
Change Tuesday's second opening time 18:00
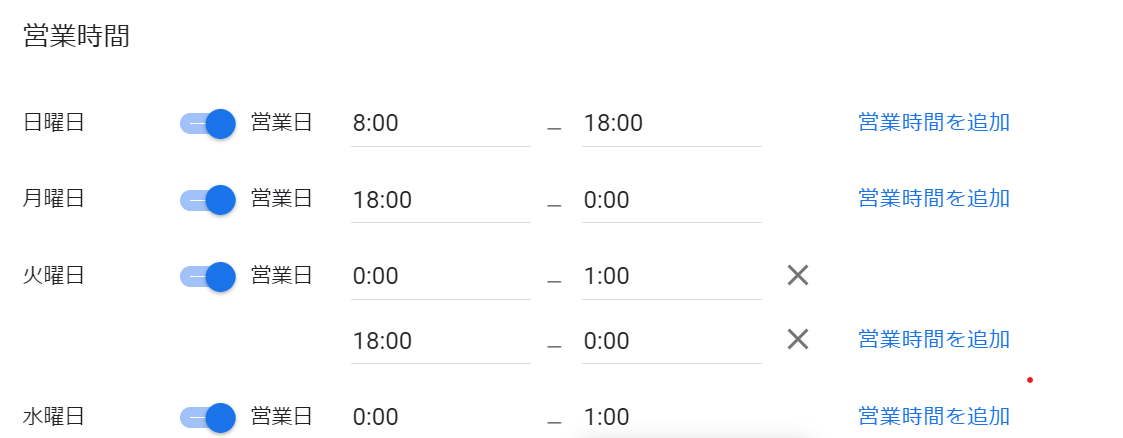click(x=440, y=341)
